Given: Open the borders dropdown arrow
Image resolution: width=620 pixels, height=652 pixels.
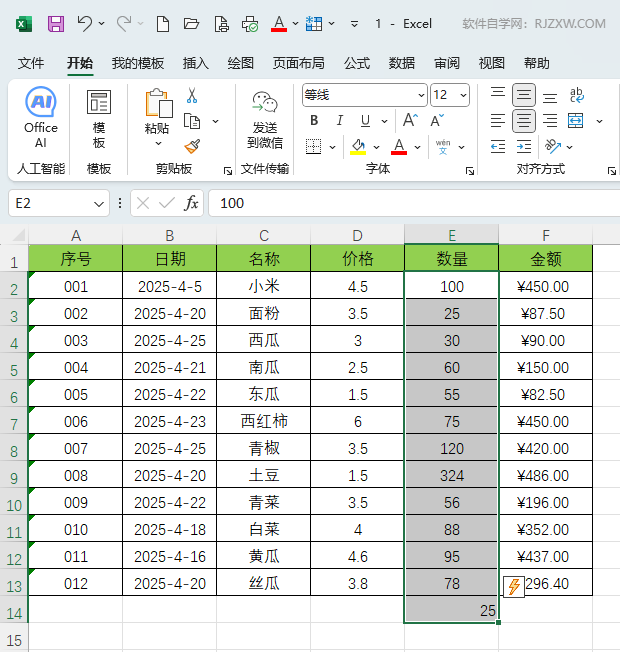Looking at the screenshot, I should (x=332, y=147).
